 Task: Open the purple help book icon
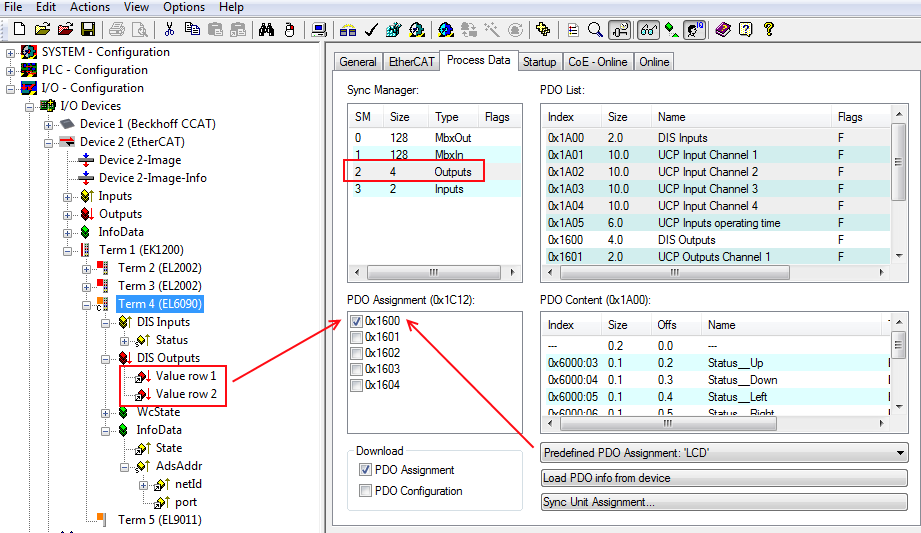723,29
